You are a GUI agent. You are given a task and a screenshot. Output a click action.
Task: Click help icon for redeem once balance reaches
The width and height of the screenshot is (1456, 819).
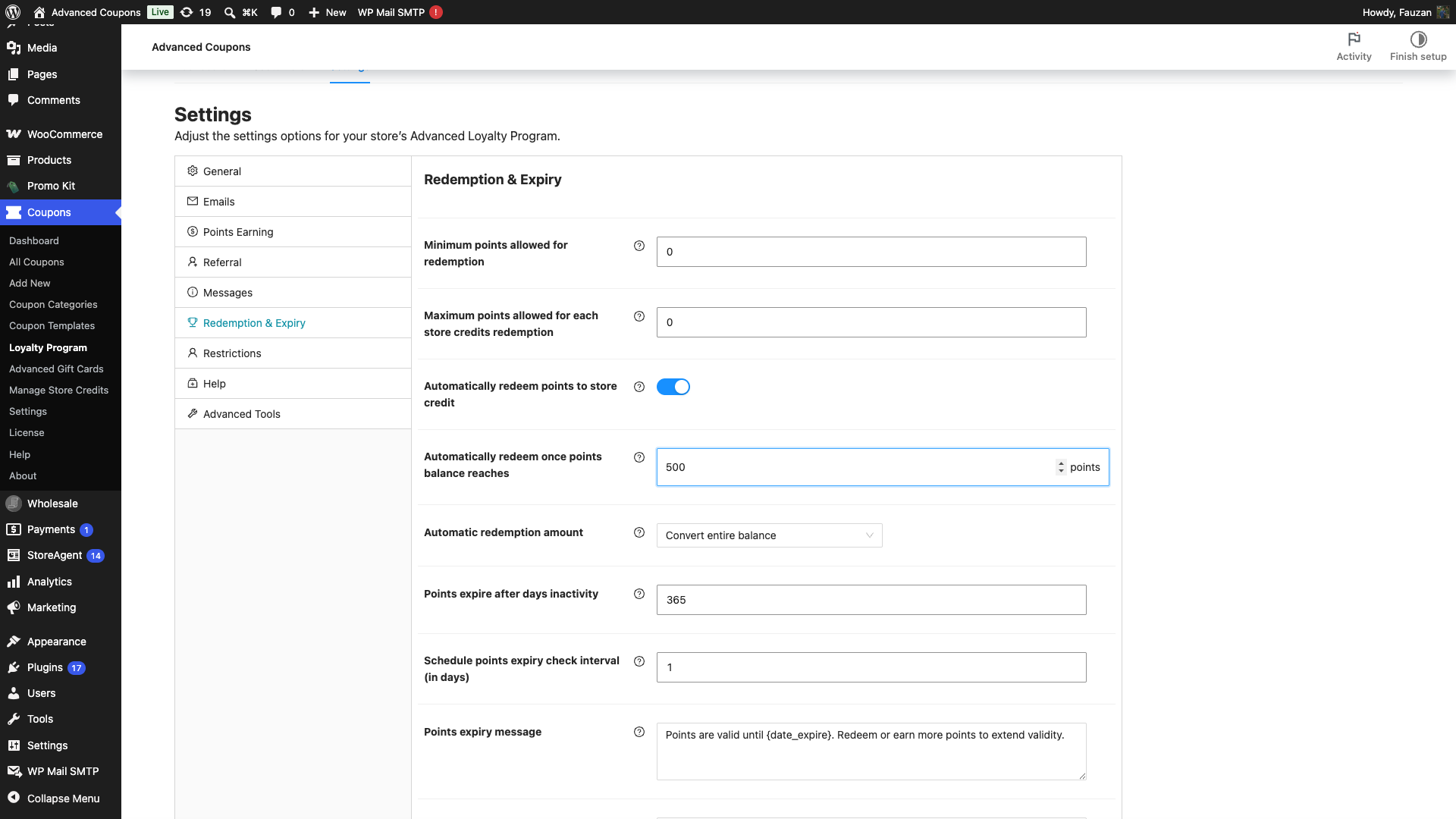click(x=639, y=457)
